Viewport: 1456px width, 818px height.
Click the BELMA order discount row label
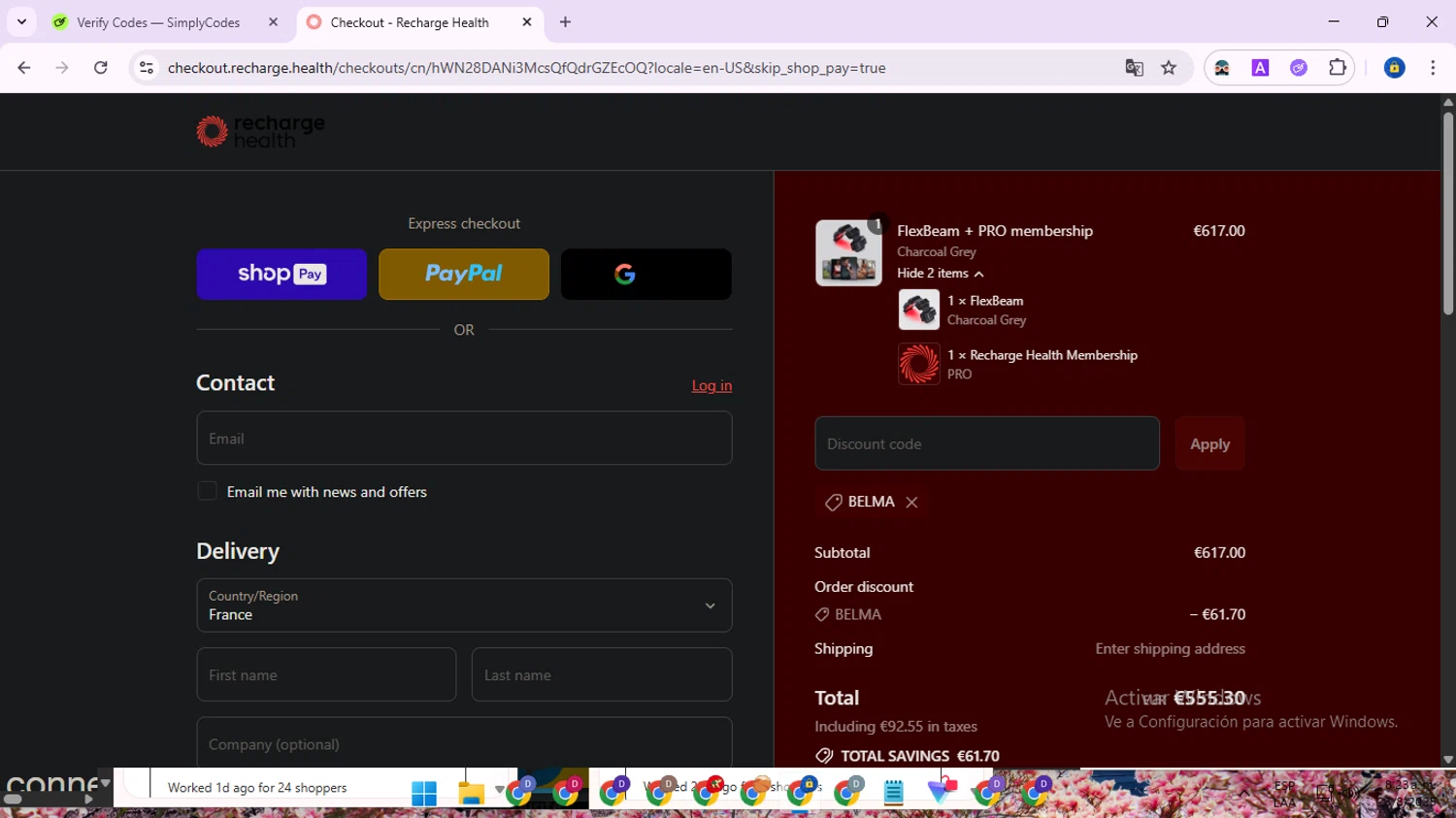point(848,614)
